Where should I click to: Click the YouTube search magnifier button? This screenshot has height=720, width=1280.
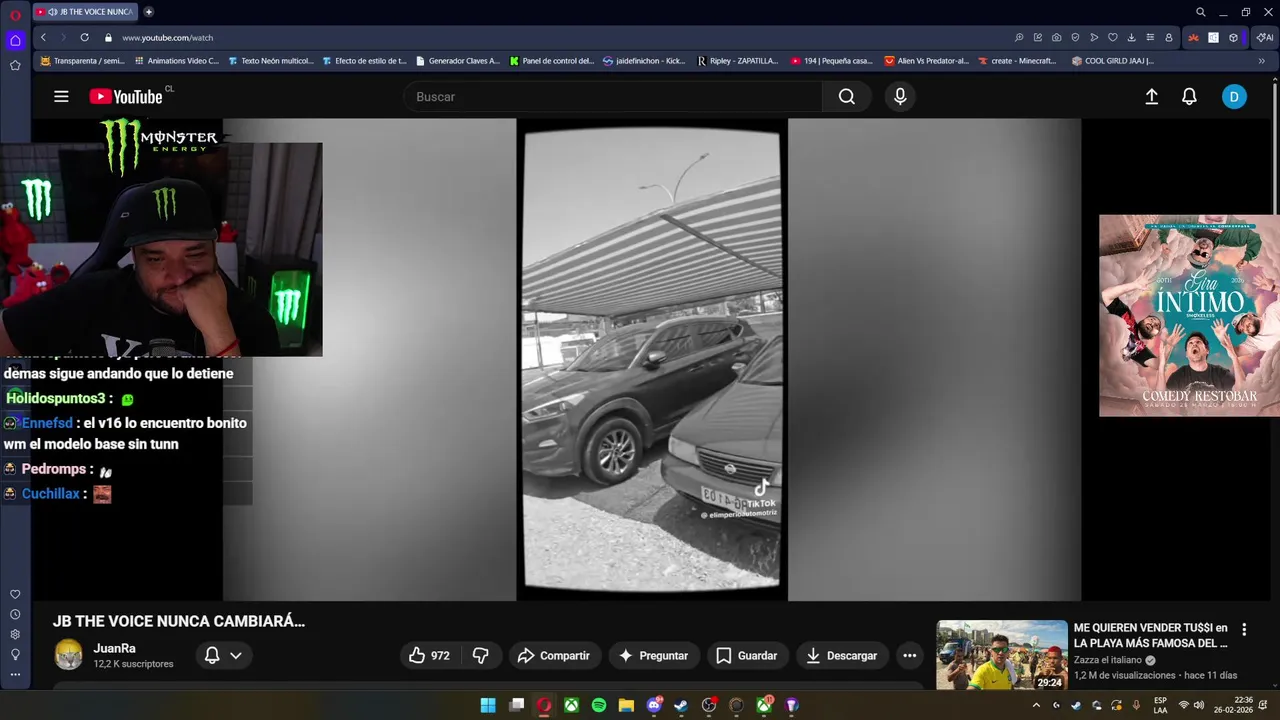click(847, 97)
